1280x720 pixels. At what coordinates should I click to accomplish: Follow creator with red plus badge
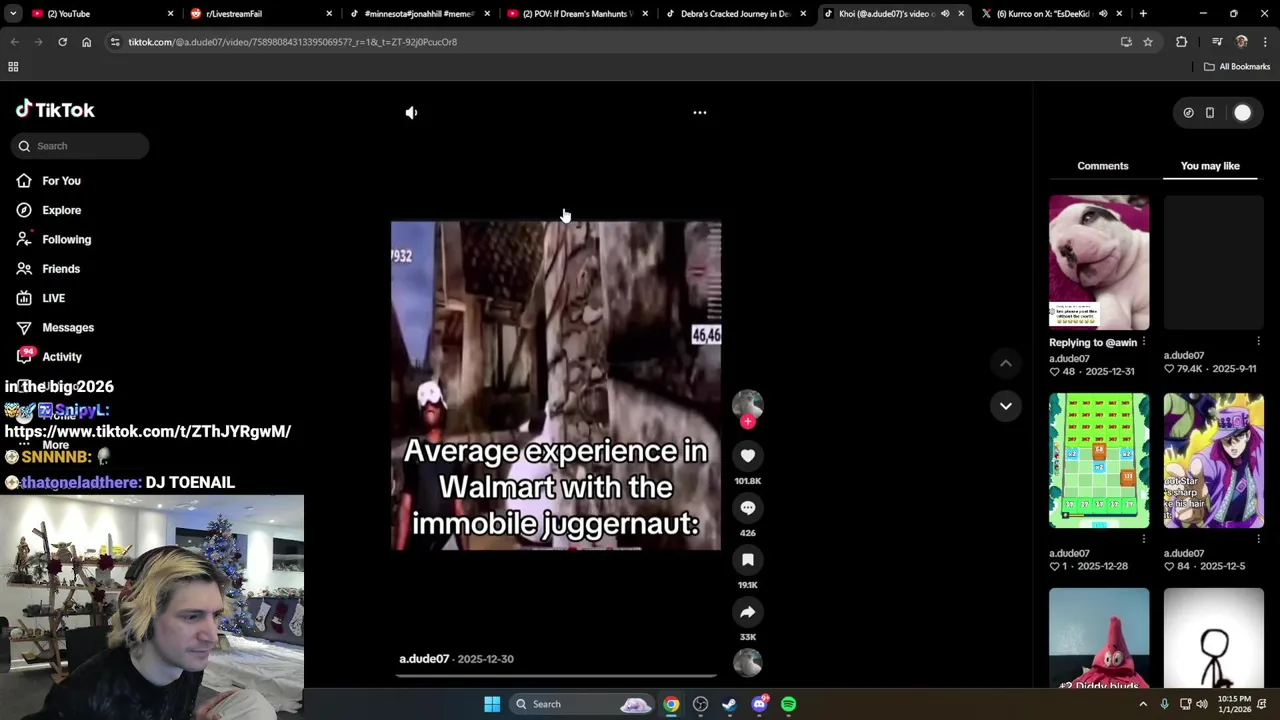click(x=748, y=422)
